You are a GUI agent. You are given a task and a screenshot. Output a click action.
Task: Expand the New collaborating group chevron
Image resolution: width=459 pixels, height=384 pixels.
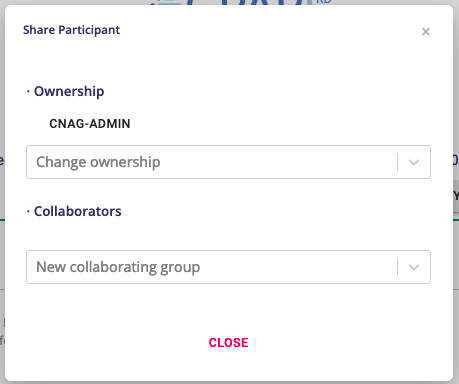[414, 267]
